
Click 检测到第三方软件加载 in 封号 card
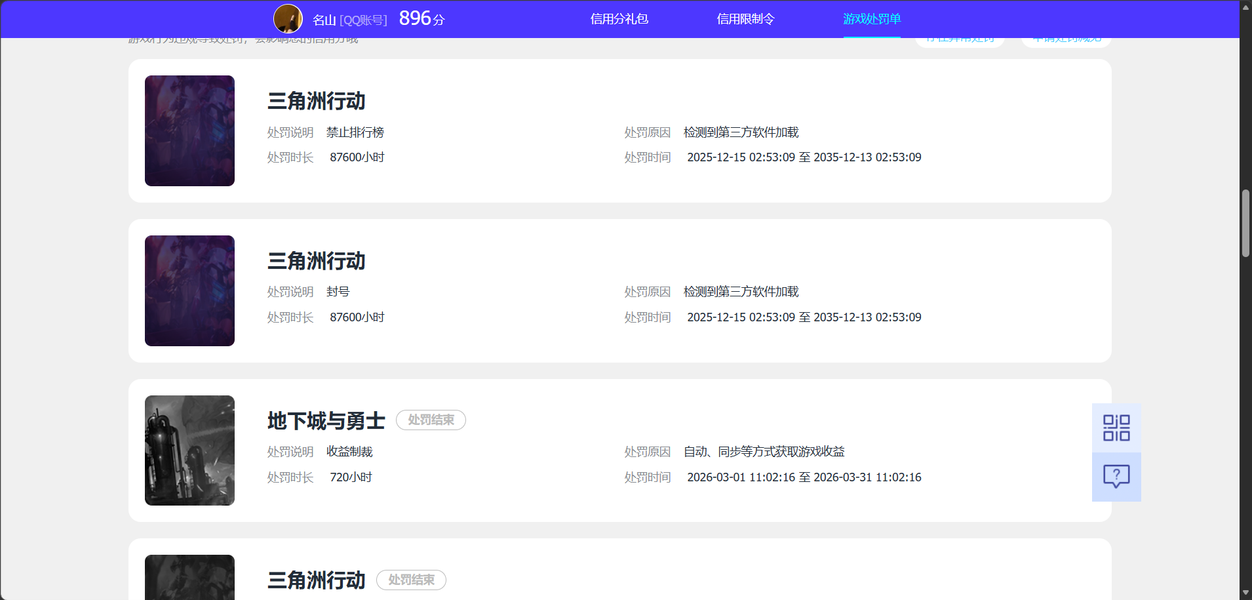741,292
